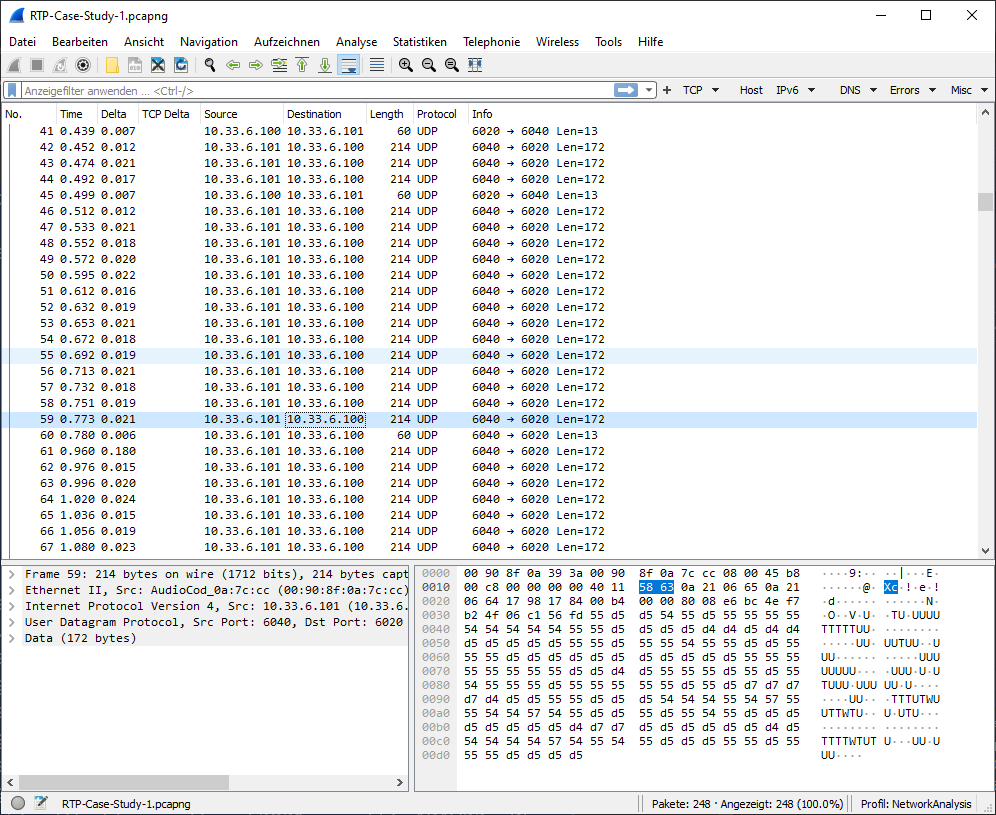Open capture file properties icon in status bar

pyautogui.click(x=41, y=803)
